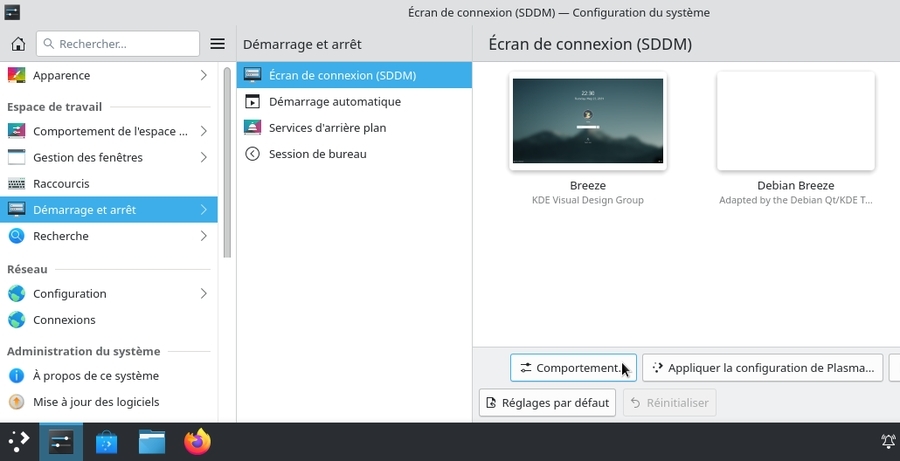Click the Session de bureau back-arrow icon
This screenshot has width=900, height=461.
coord(253,154)
